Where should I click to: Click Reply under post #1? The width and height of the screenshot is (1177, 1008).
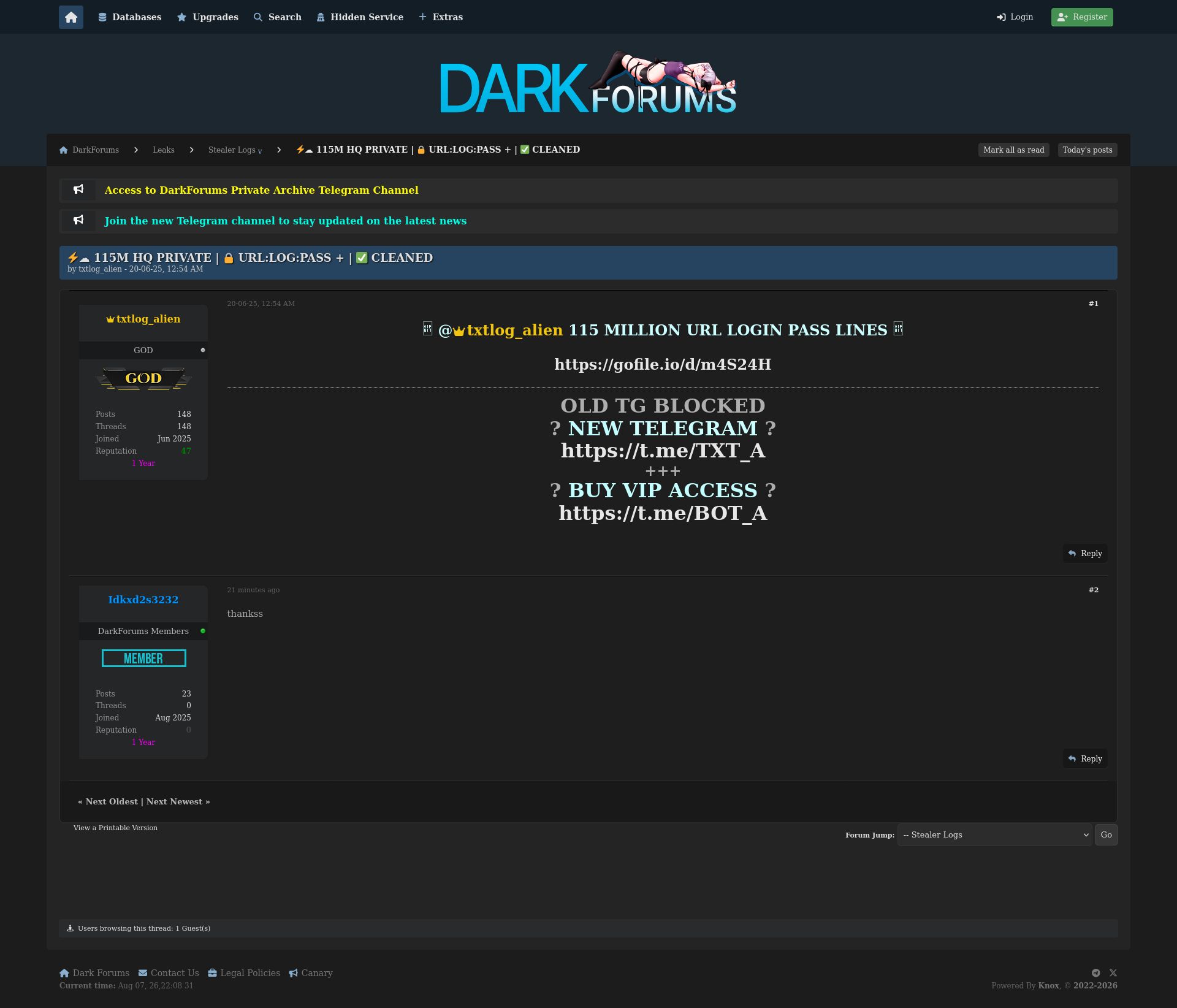[1085, 554]
